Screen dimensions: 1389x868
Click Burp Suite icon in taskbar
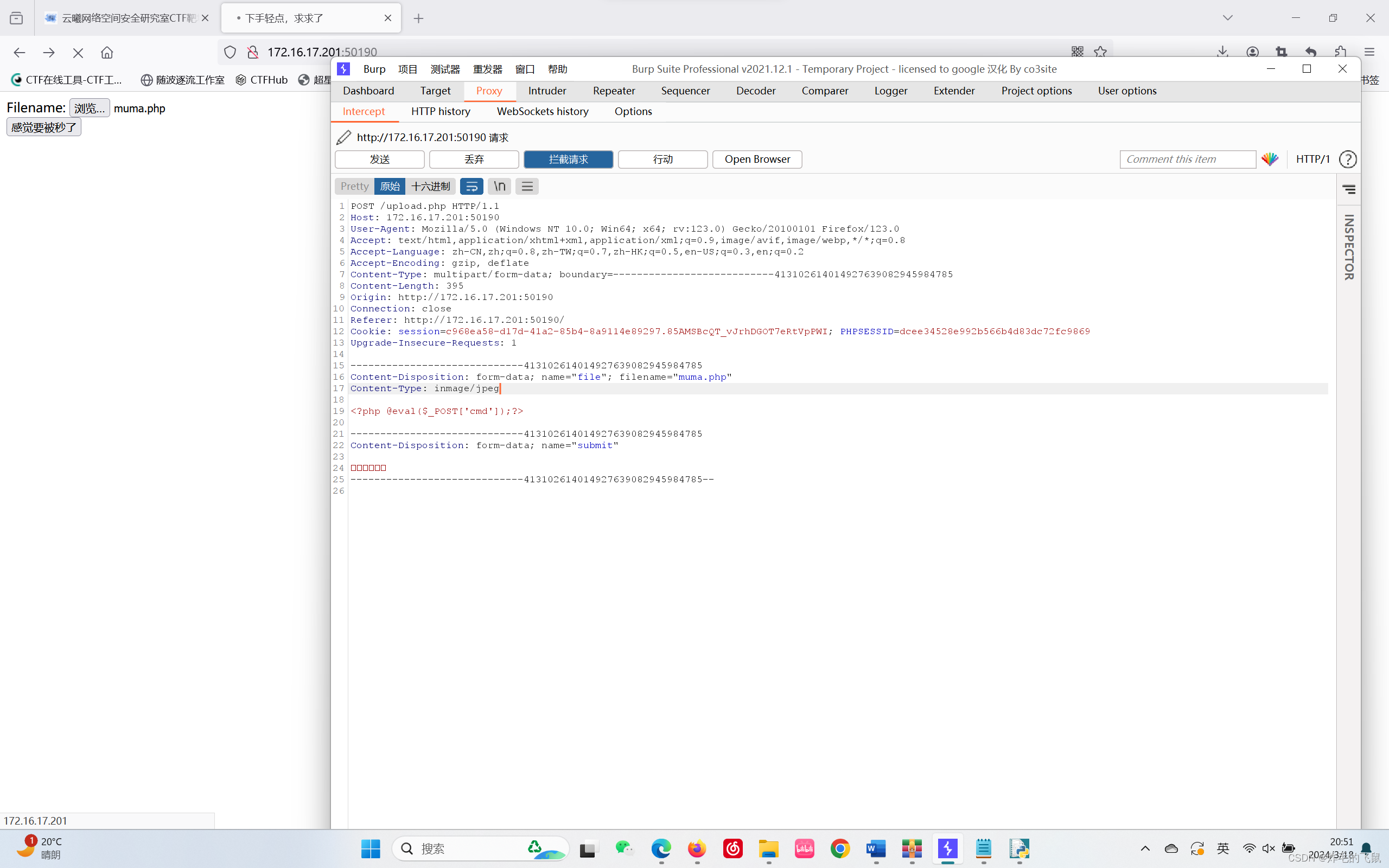pos(948,848)
